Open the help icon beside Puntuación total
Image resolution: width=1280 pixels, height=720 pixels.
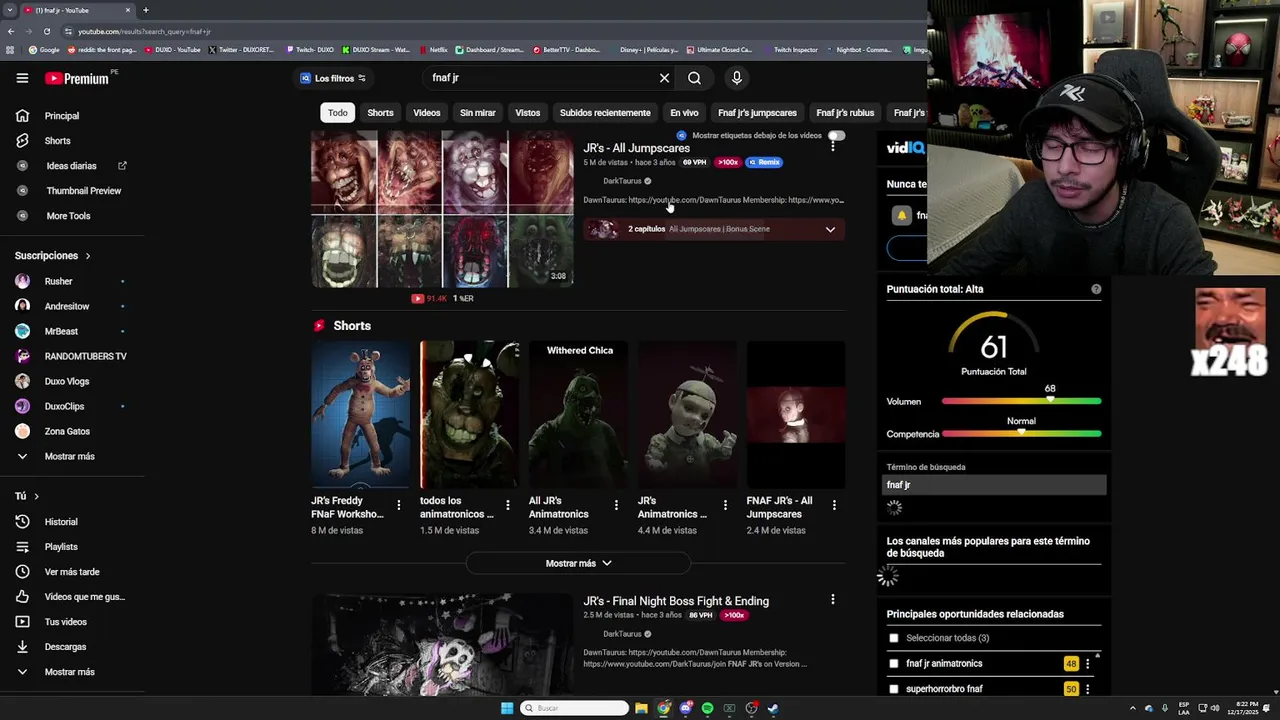point(1096,289)
